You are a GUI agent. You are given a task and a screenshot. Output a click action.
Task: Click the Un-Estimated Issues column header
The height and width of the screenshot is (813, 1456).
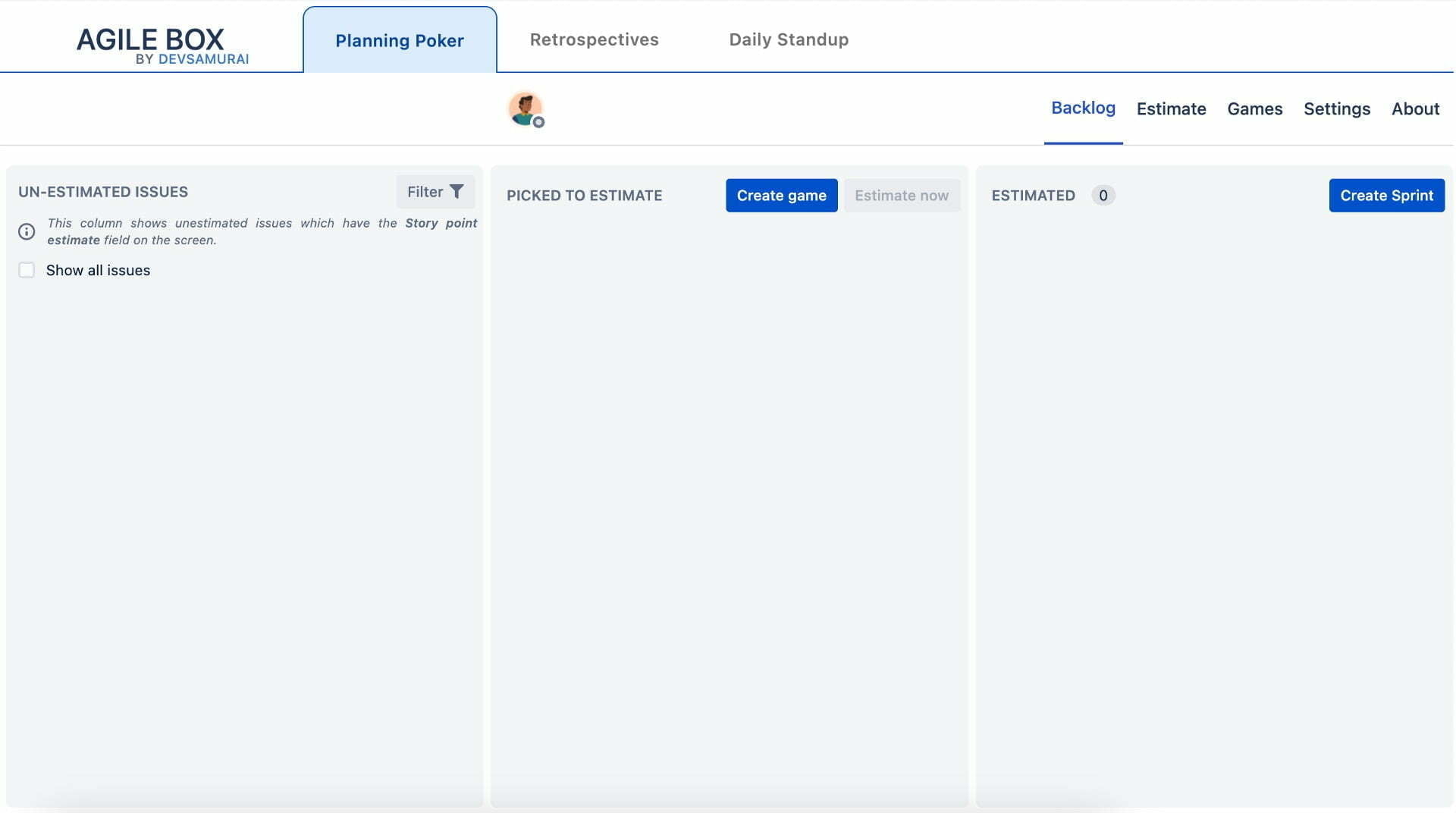coord(103,191)
